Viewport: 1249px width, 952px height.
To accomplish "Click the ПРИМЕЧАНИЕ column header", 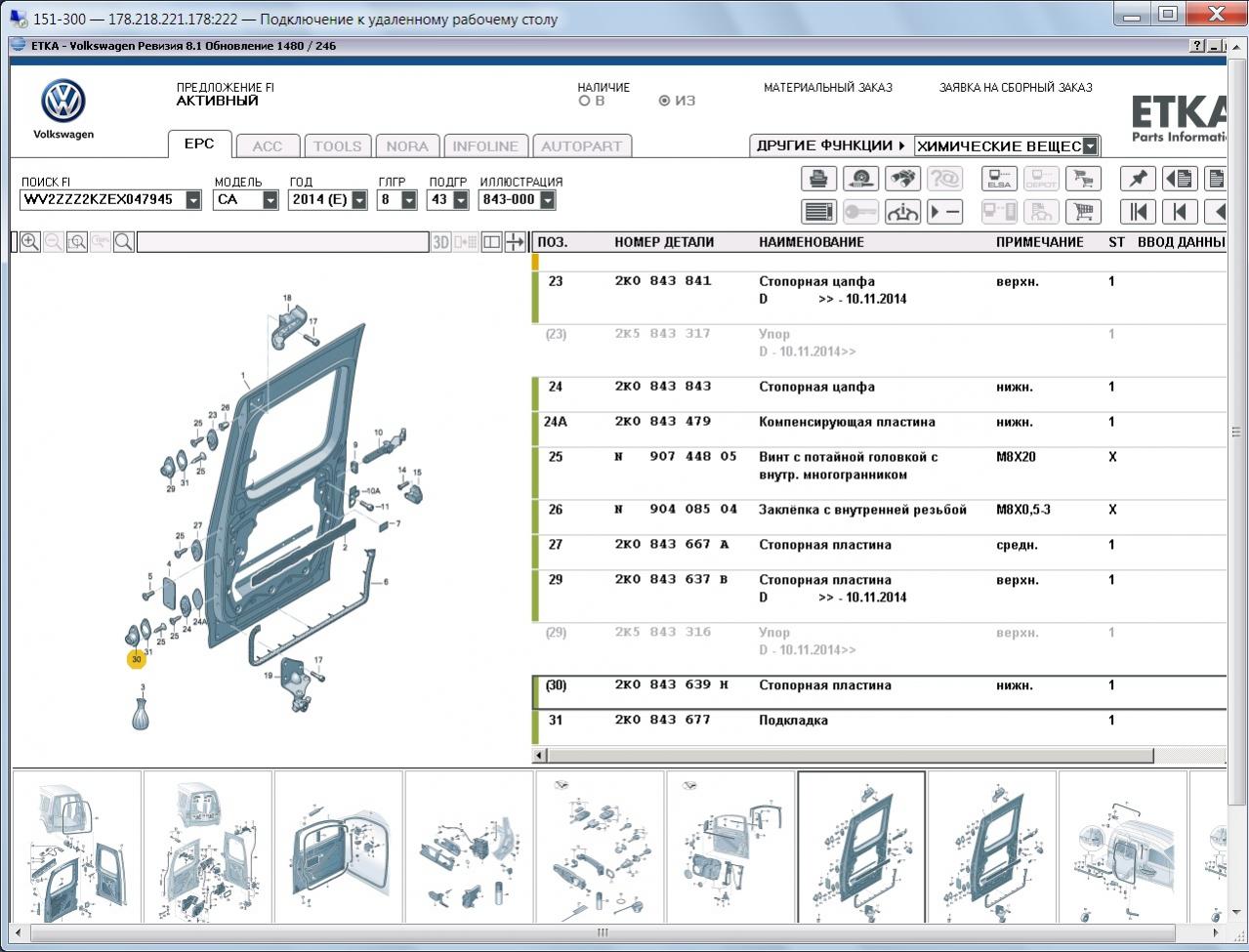I will click(1040, 242).
